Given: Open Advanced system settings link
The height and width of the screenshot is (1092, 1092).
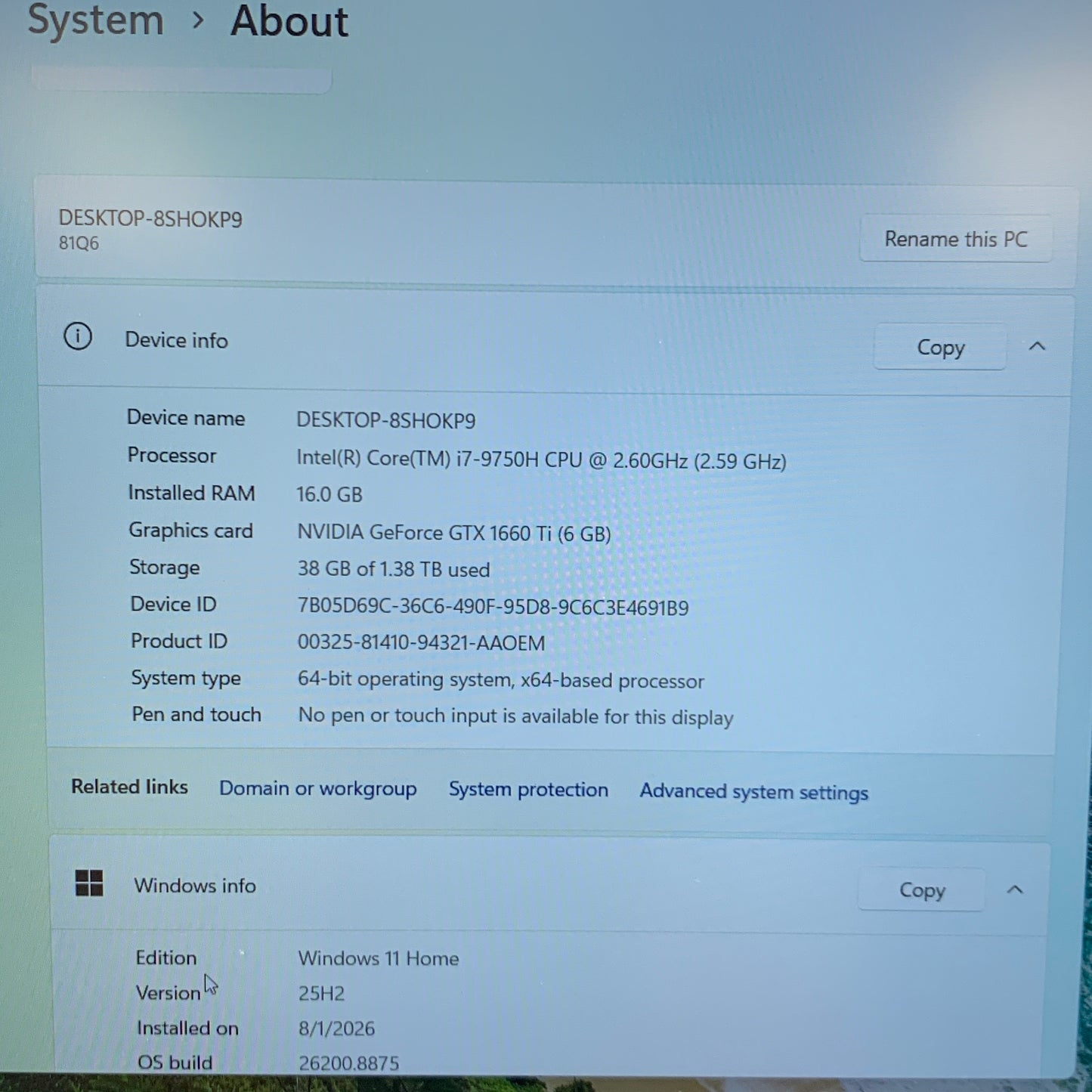Looking at the screenshot, I should pyautogui.click(x=754, y=791).
